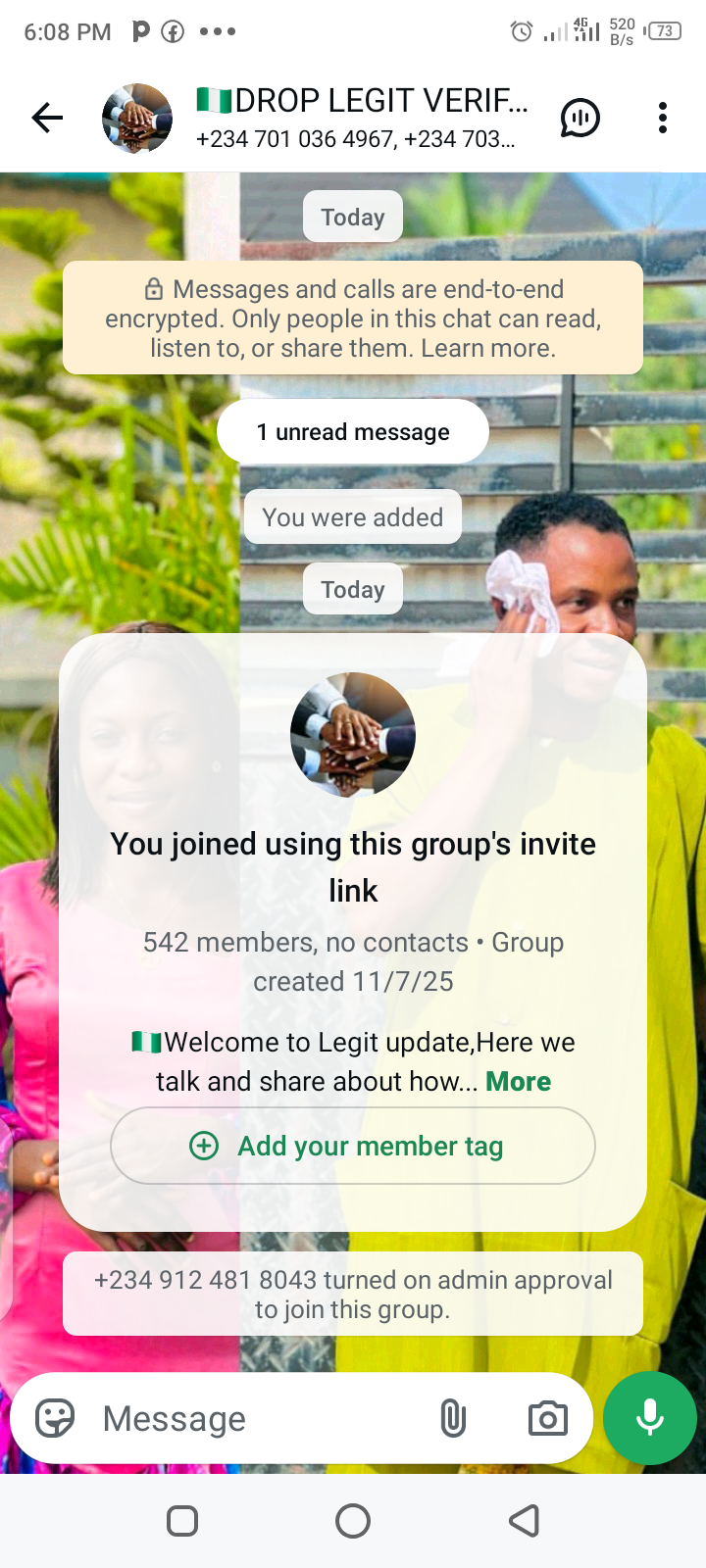706x1568 pixels.
Task: Tap the green microphone voice button
Action: 650,1418
